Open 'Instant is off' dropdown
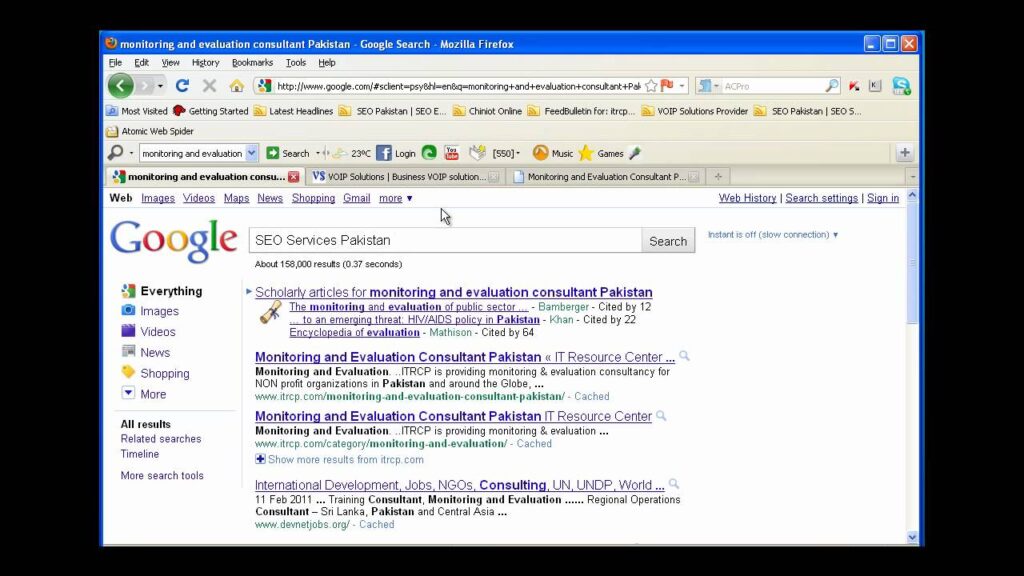The width and height of the screenshot is (1024, 576). click(x=773, y=234)
